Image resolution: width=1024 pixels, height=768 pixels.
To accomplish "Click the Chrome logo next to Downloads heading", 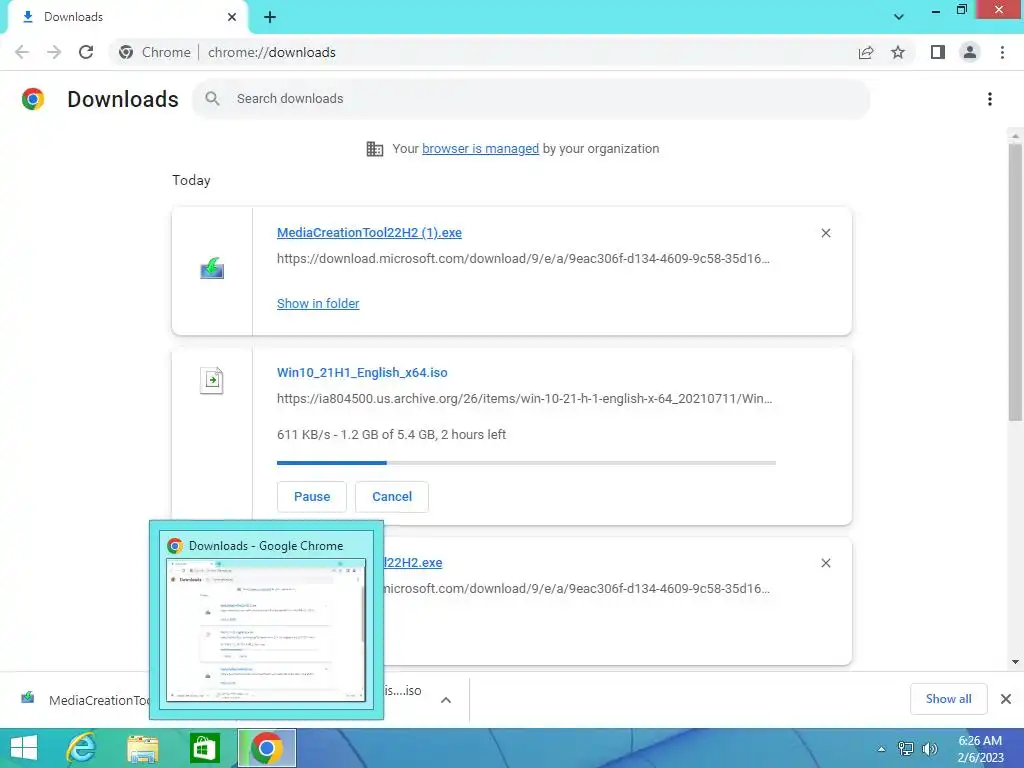I will click(x=33, y=99).
